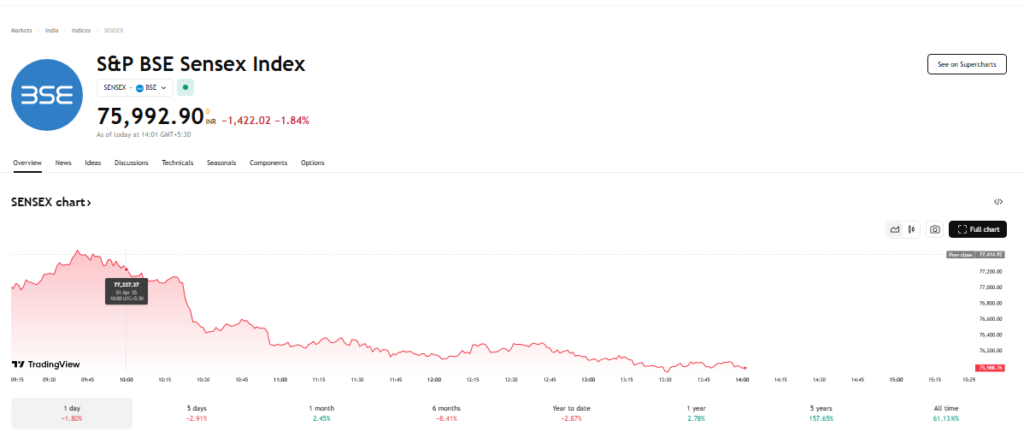Select the All time range
1024x438 pixels.
coord(946,413)
